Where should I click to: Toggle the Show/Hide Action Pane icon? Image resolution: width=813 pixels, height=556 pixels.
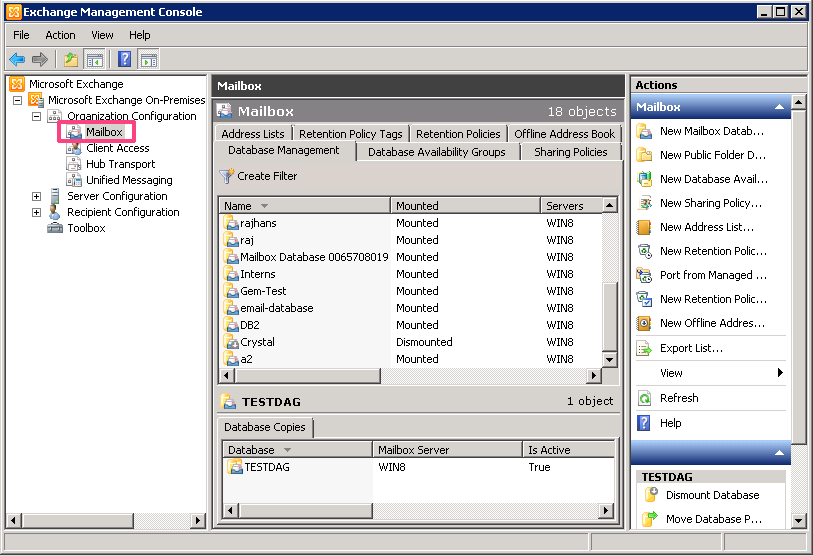(x=149, y=60)
